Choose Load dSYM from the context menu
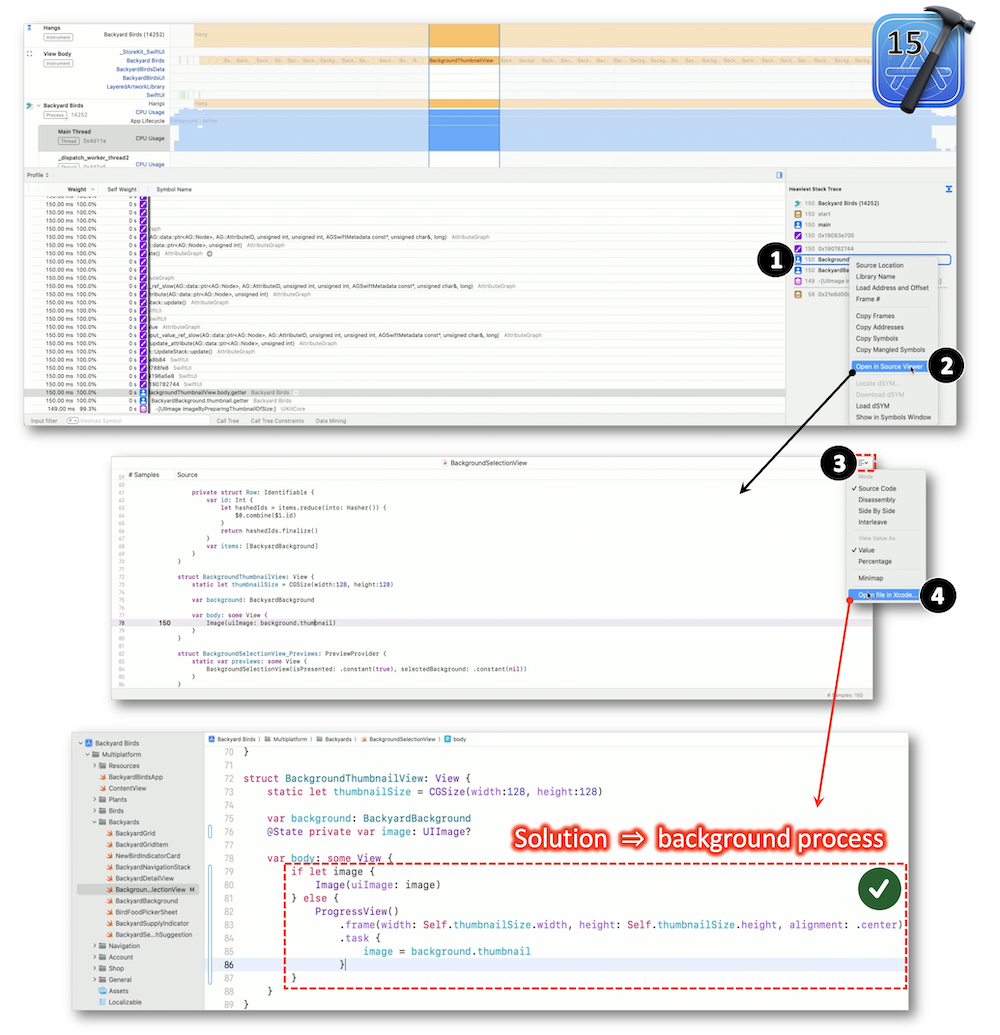 click(872, 405)
